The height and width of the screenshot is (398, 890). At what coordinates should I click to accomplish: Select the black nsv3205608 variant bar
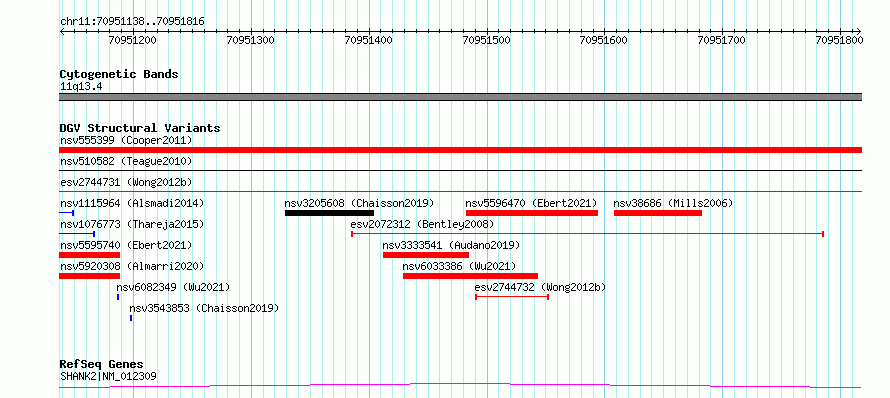(x=329, y=213)
